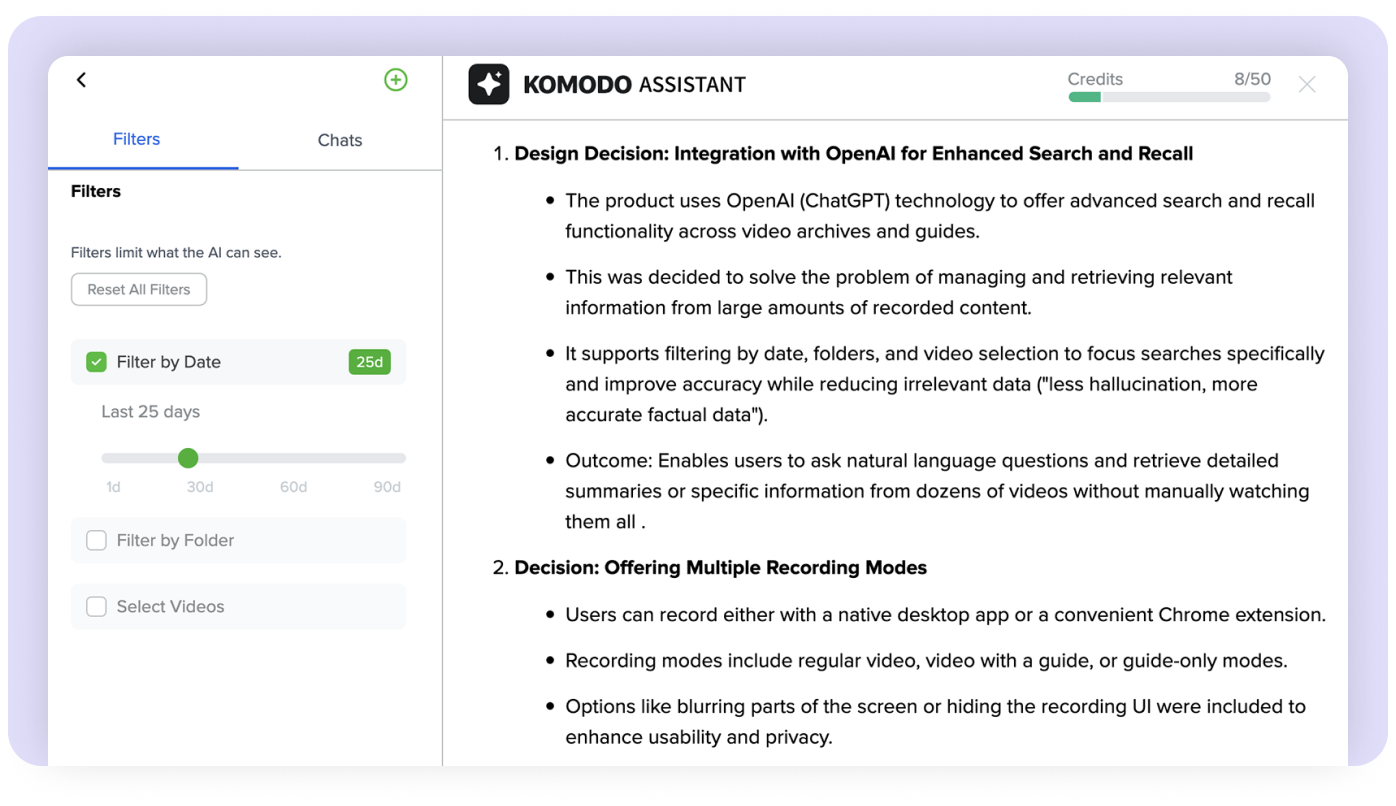Click the Komodo Assistant sparkle logo
The image size is (1396, 806).
pos(489,84)
